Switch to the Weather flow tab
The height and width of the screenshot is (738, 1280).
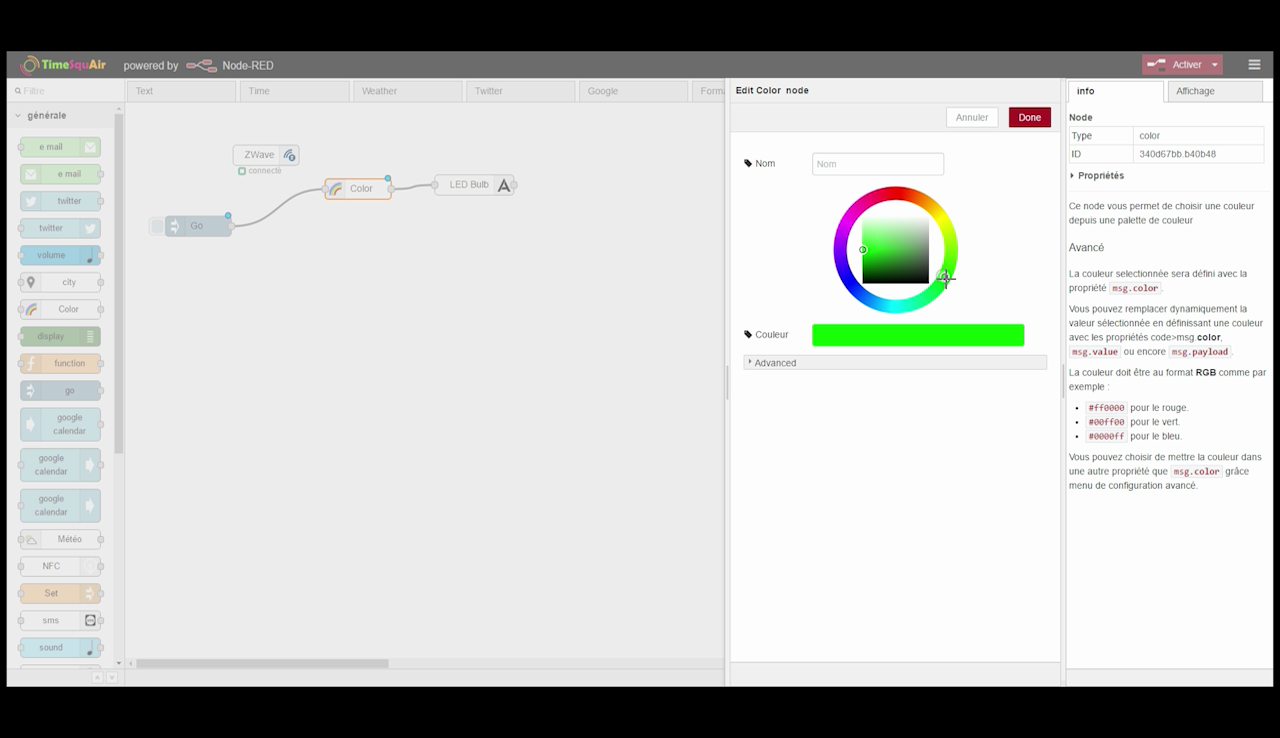pos(408,91)
